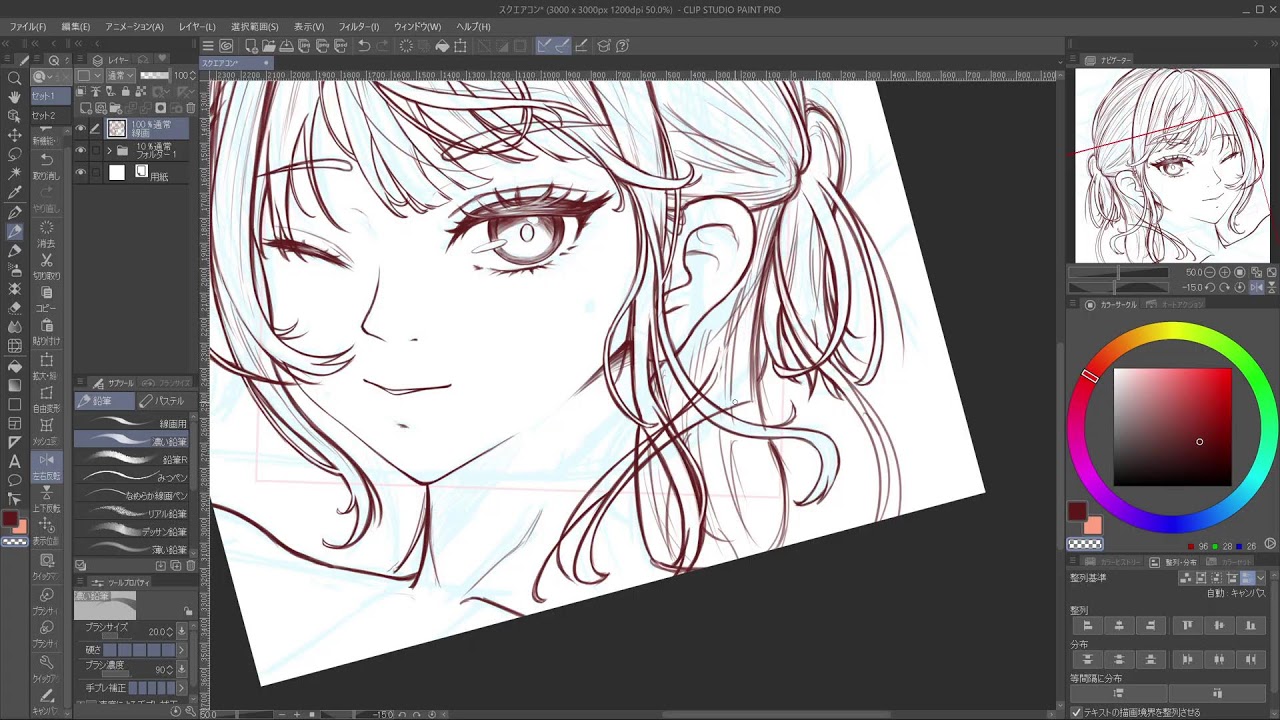This screenshot has height=720, width=1280.
Task: Select the Text tool A icon
Action: [x=14, y=461]
